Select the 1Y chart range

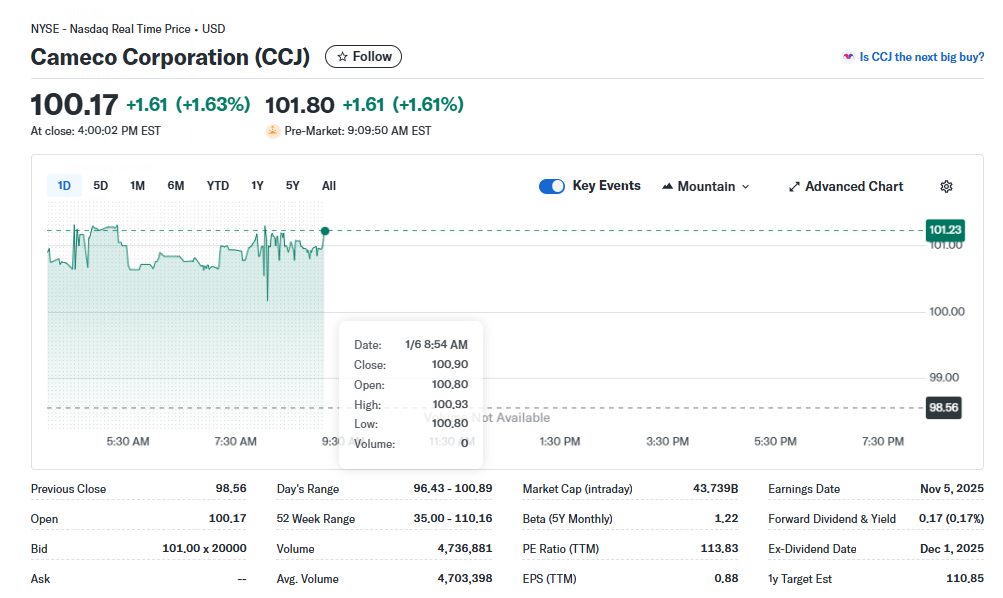(x=258, y=186)
